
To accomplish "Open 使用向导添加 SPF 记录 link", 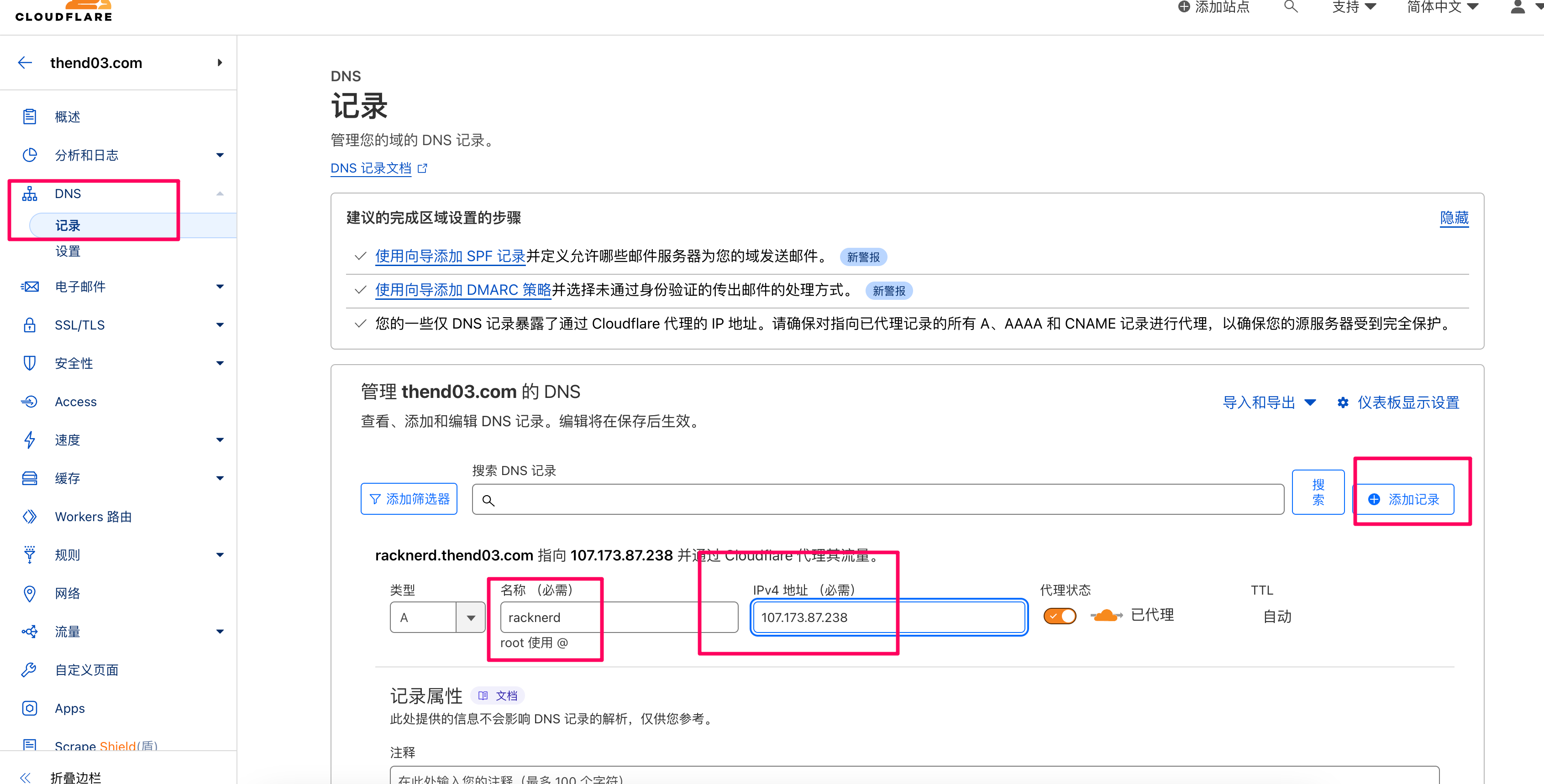I will pyautogui.click(x=450, y=256).
